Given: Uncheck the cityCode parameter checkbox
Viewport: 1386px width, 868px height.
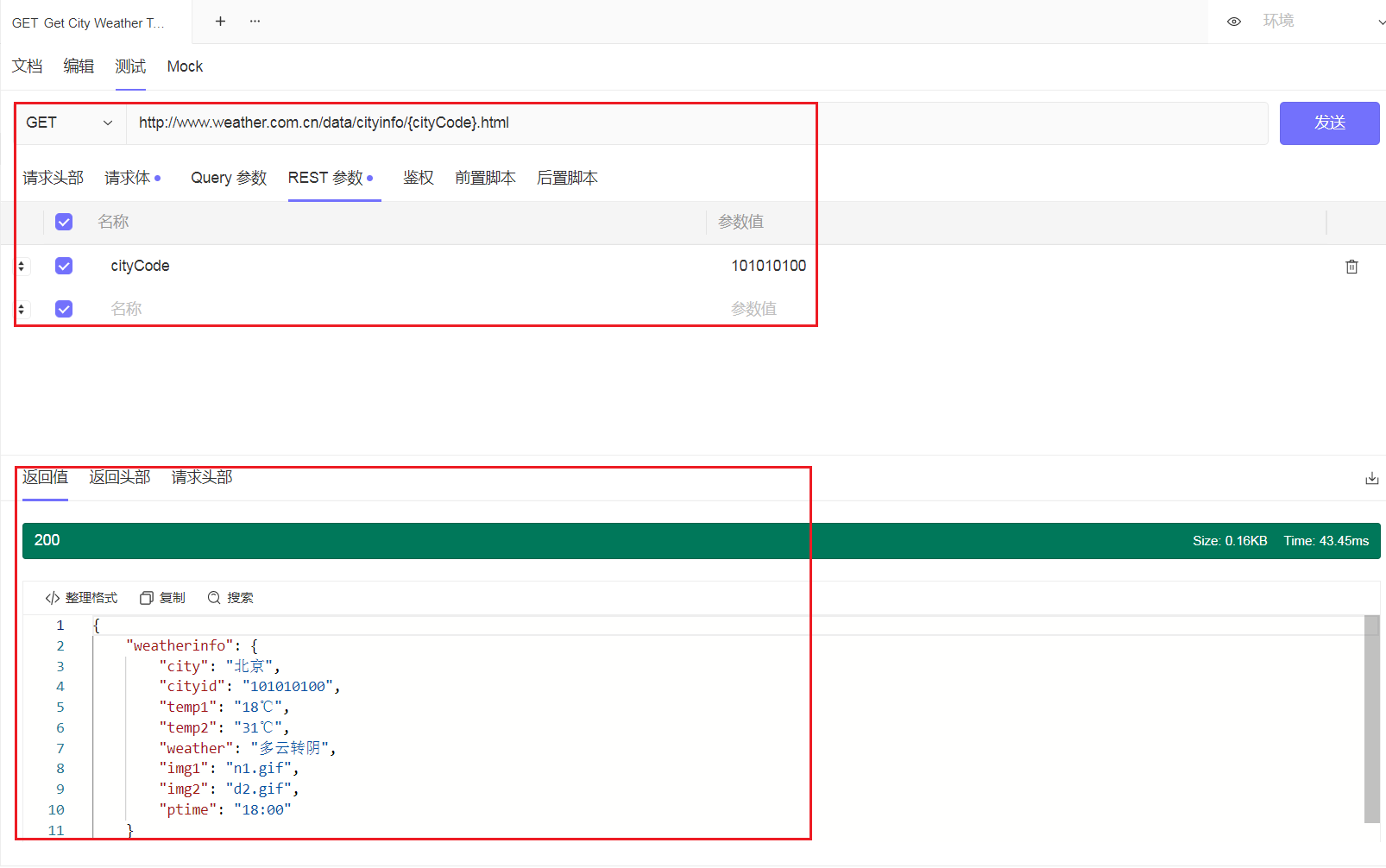Looking at the screenshot, I should point(64,266).
